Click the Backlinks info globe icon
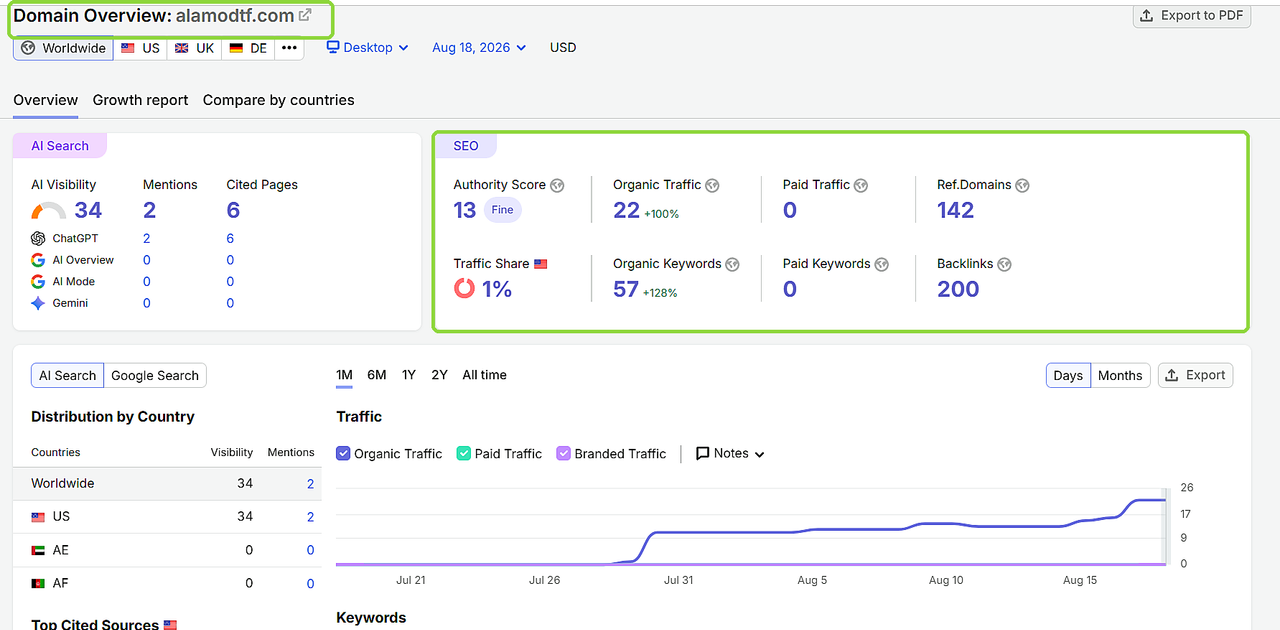This screenshot has height=630, width=1280. [x=1004, y=264]
